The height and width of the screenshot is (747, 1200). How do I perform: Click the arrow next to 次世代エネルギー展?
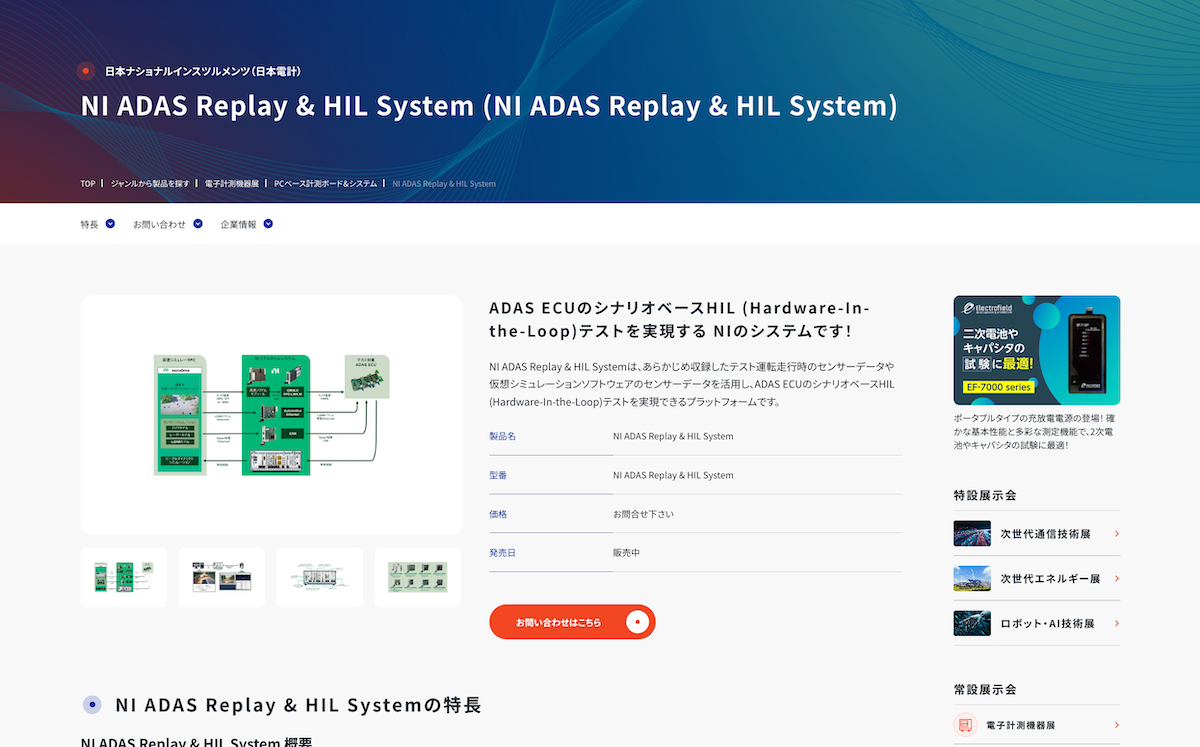point(1116,579)
